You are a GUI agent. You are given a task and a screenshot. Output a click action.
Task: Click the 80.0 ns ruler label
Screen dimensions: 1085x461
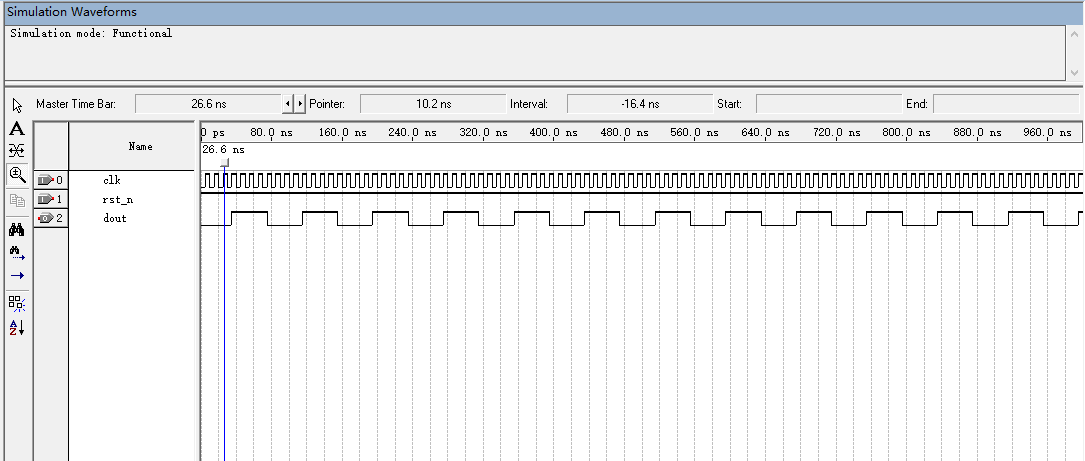272,132
